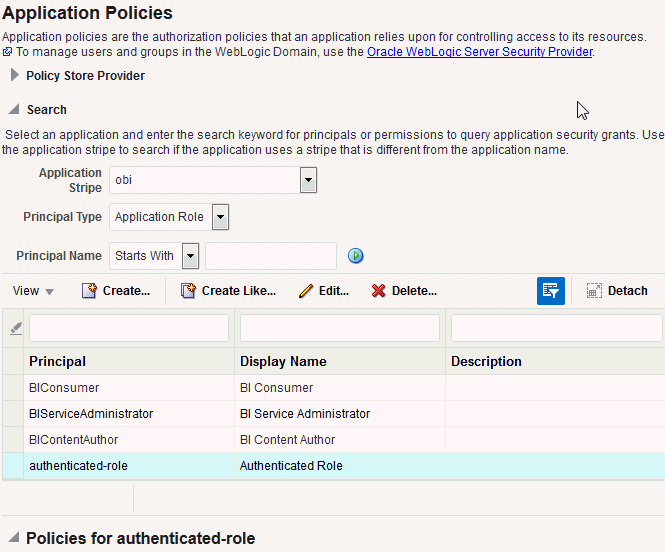Image resolution: width=665 pixels, height=552 pixels.
Task: Open the Application Stripe dropdown
Action: point(308,180)
